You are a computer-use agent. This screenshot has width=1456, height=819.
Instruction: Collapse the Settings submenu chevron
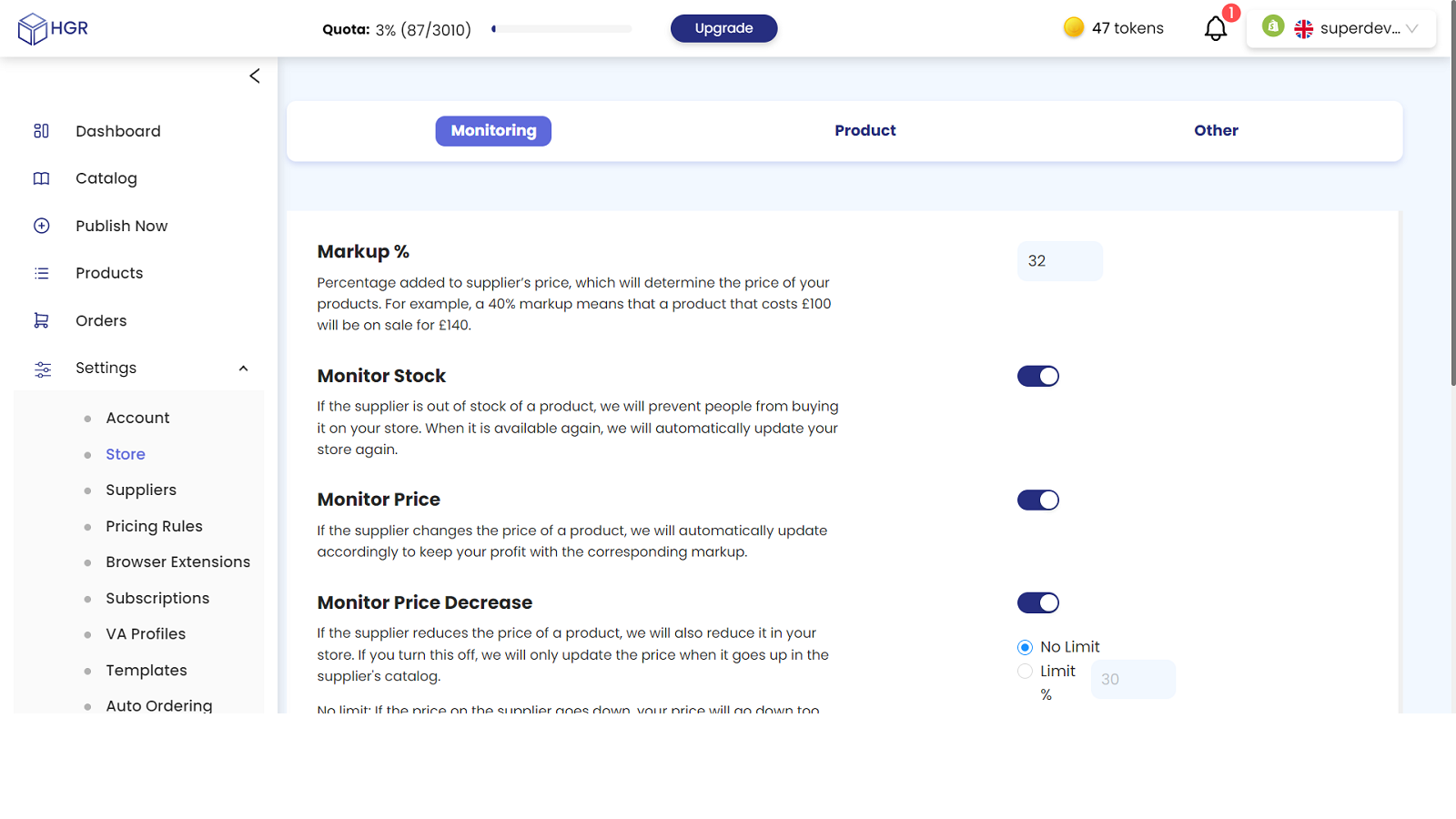click(x=243, y=369)
